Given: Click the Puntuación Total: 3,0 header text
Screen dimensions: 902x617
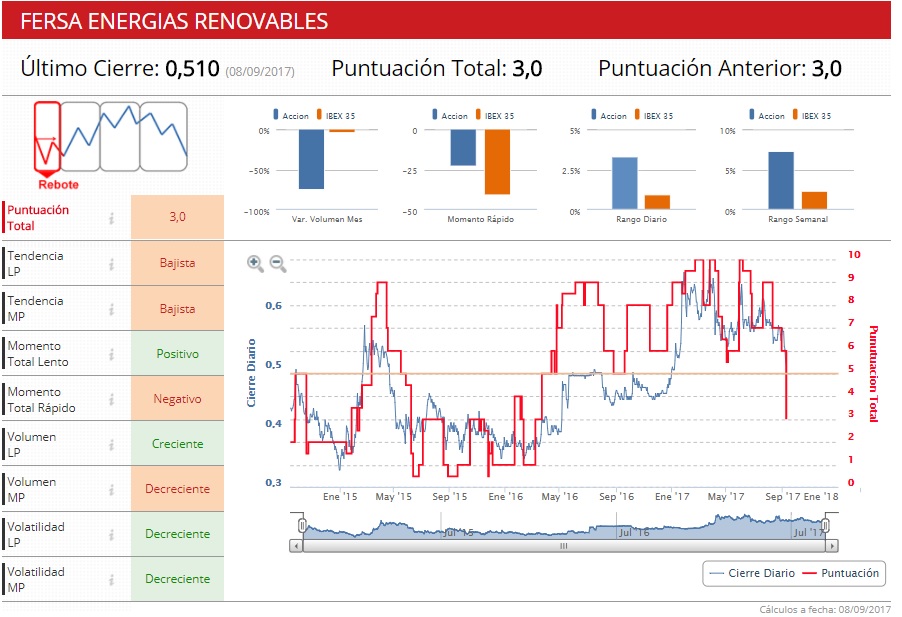Looking at the screenshot, I should [x=437, y=68].
